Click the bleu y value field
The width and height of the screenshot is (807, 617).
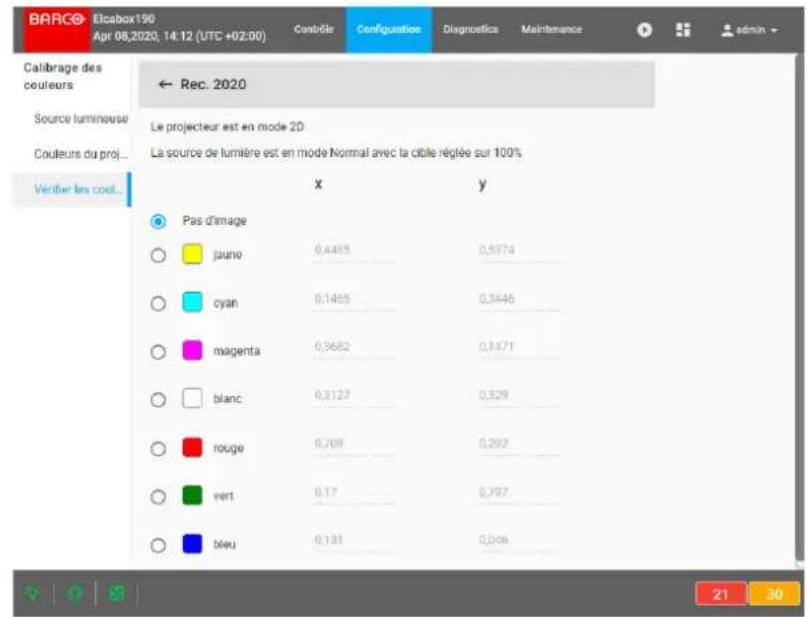pos(519,541)
